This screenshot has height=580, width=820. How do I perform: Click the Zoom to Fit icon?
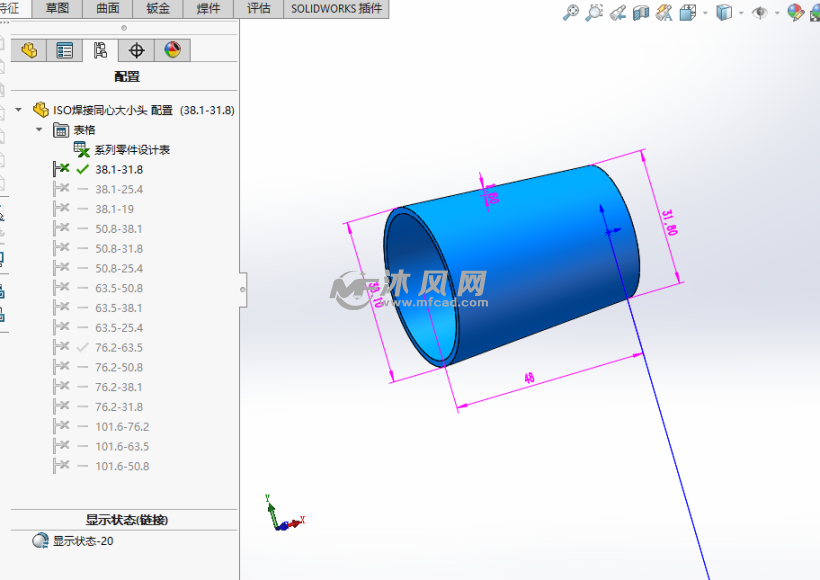[x=571, y=13]
